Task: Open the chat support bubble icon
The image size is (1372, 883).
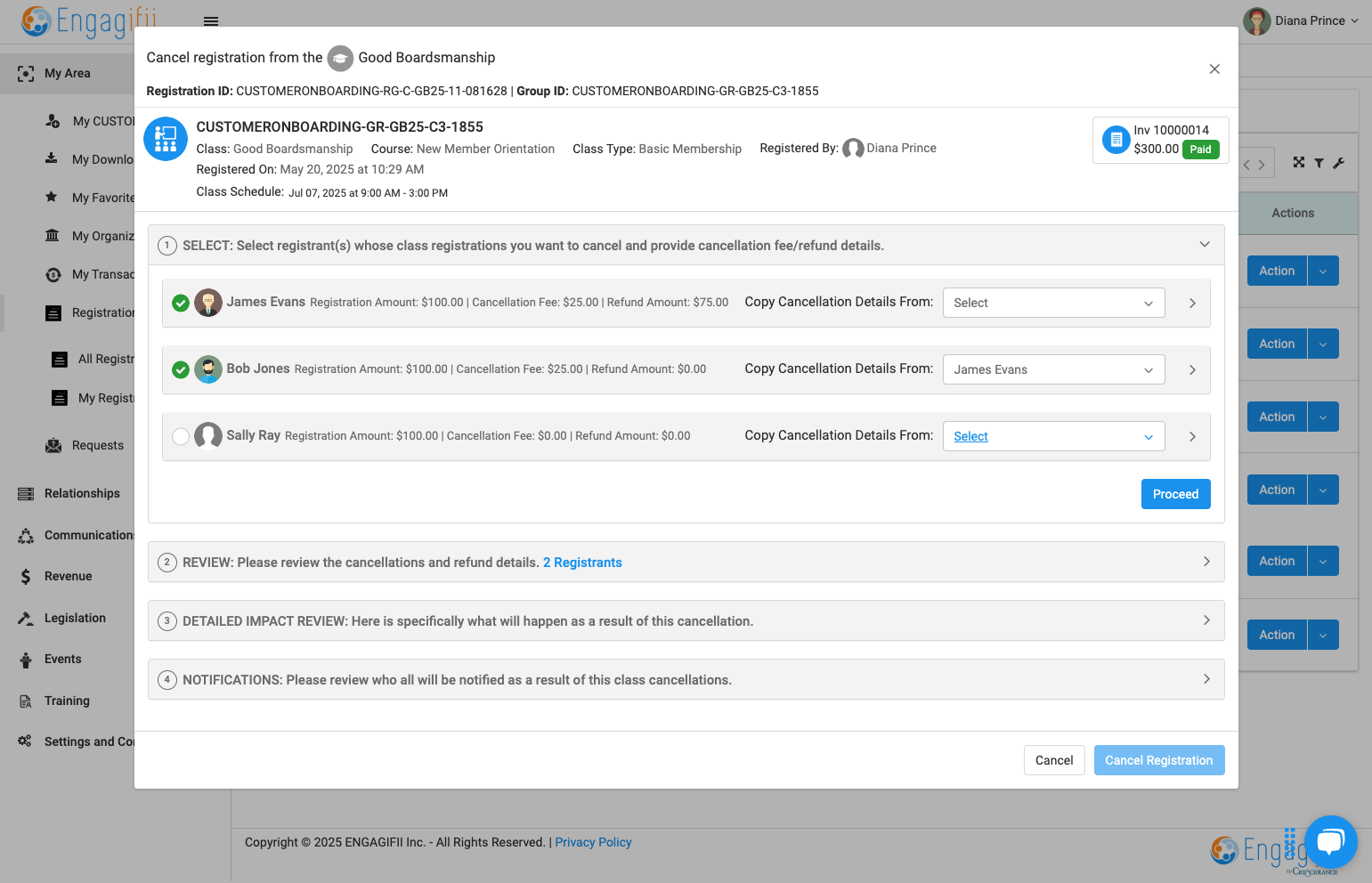Action: (x=1331, y=841)
